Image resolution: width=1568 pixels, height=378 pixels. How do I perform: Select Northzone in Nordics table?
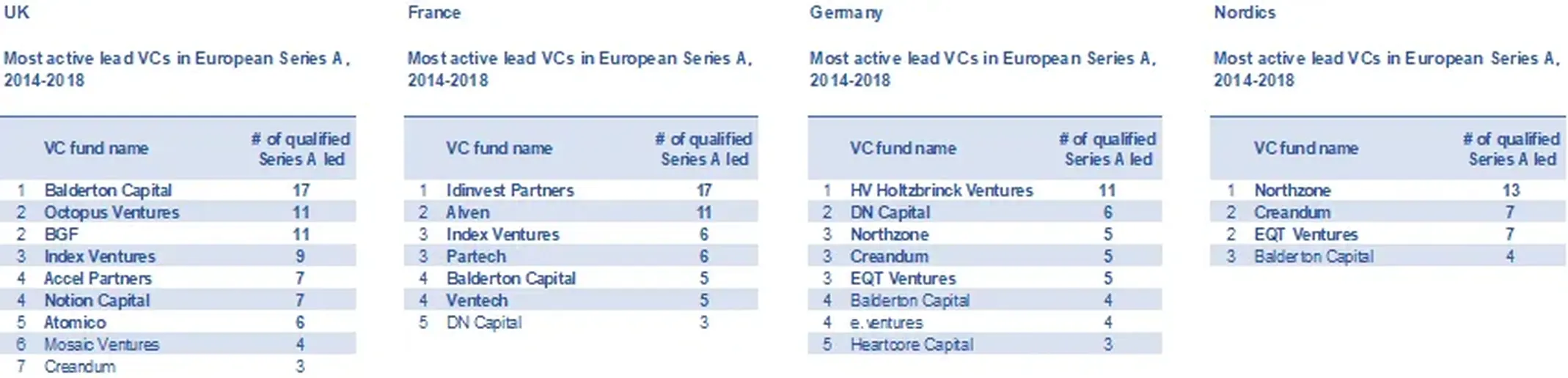pos(1292,190)
